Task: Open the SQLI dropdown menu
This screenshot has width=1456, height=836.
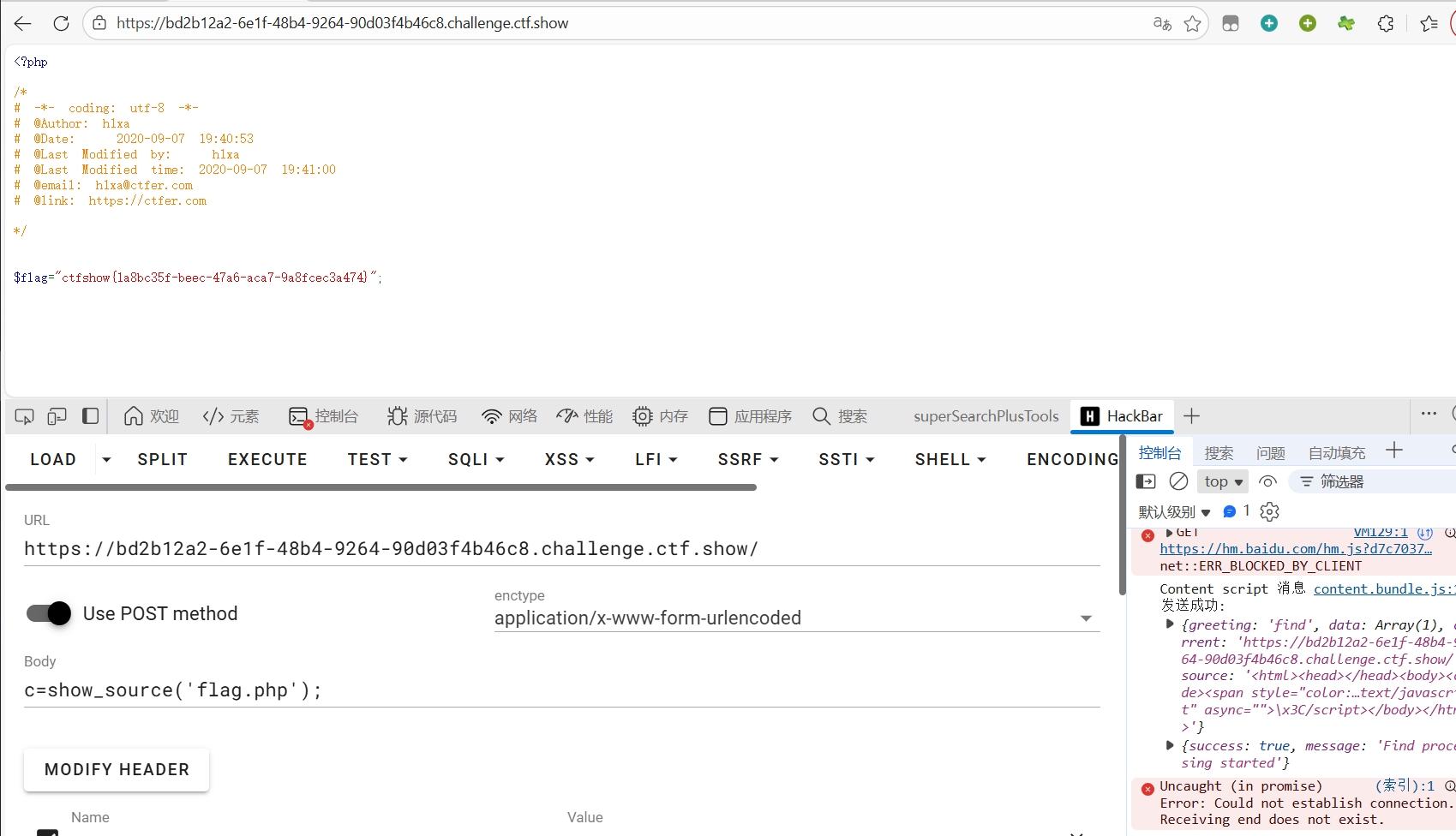Action: click(x=476, y=460)
